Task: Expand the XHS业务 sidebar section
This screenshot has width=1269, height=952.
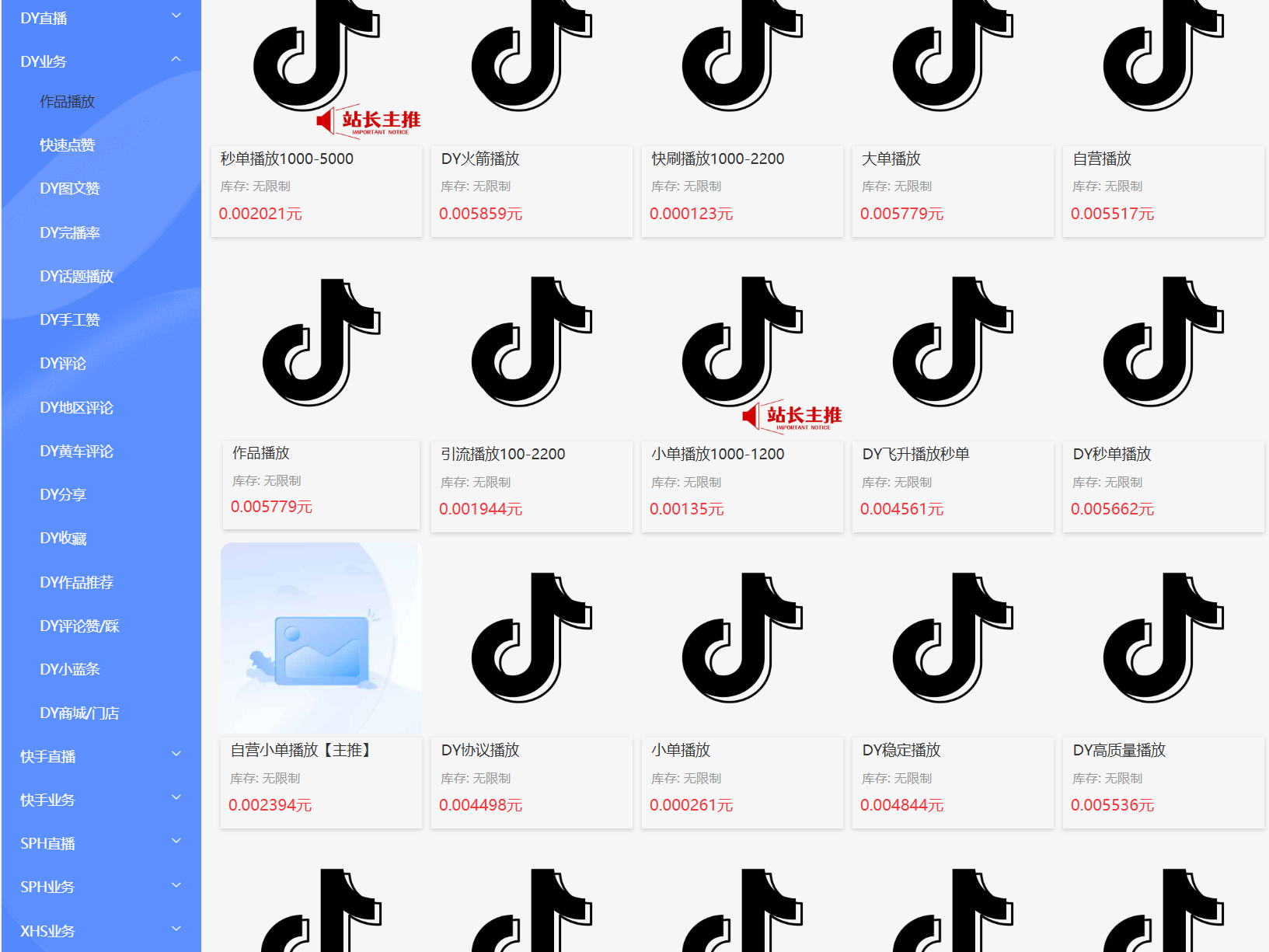Action: pos(100,930)
